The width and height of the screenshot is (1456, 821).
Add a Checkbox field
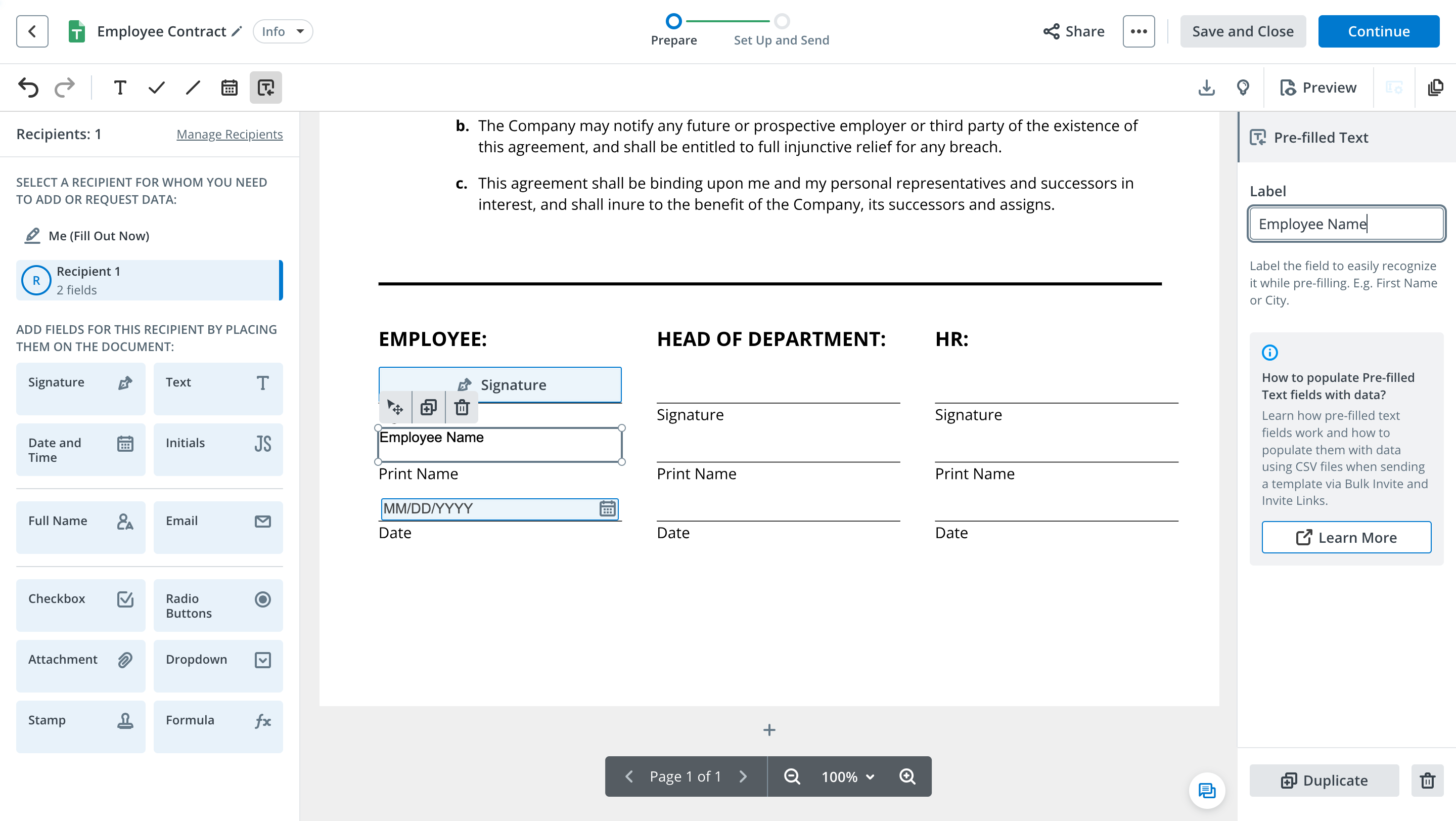pyautogui.click(x=80, y=604)
